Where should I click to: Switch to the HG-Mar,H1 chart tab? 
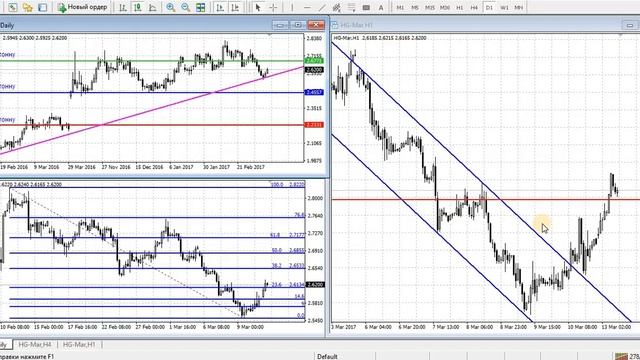(79, 344)
